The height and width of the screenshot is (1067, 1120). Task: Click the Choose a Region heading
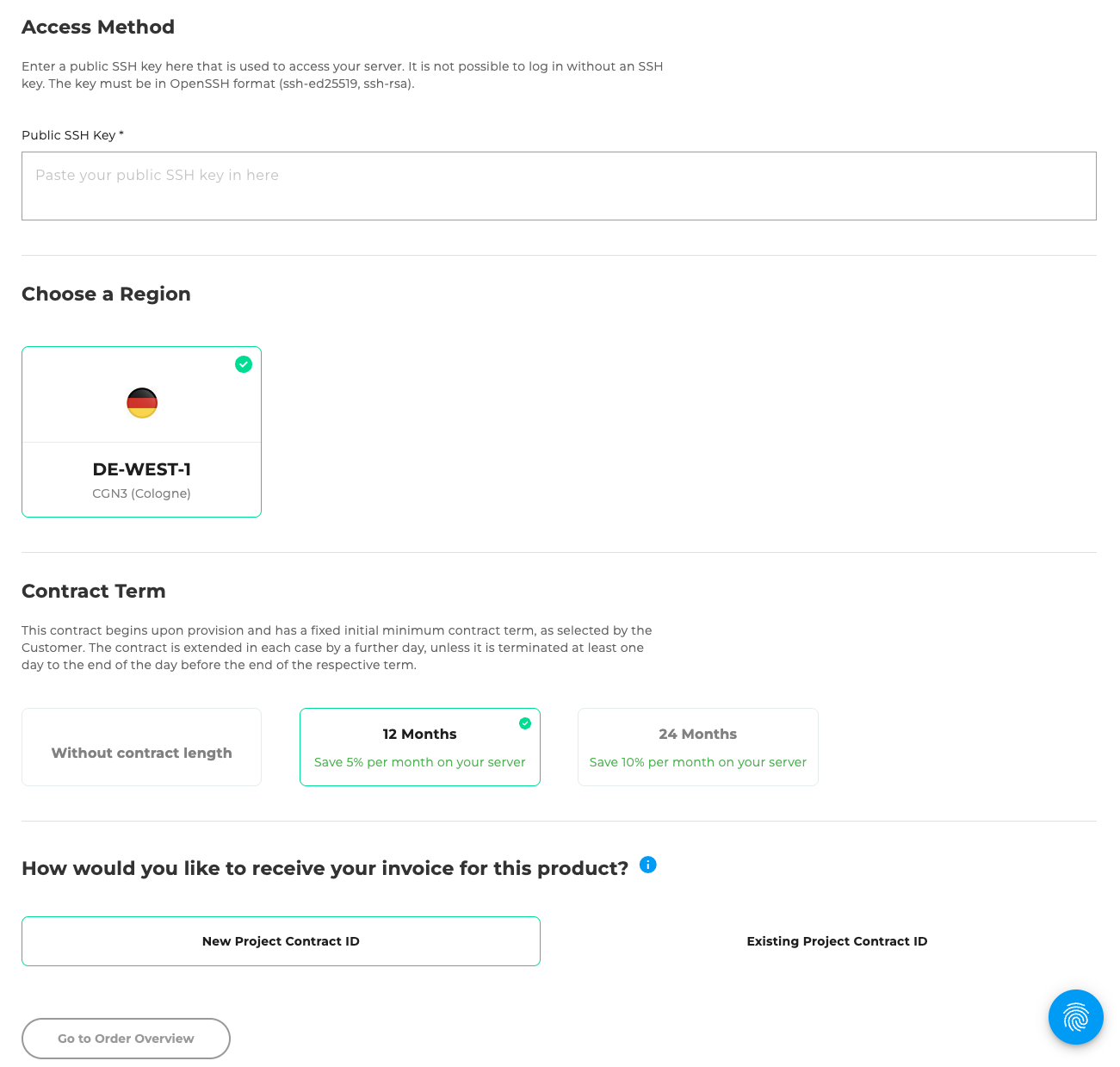pos(106,294)
